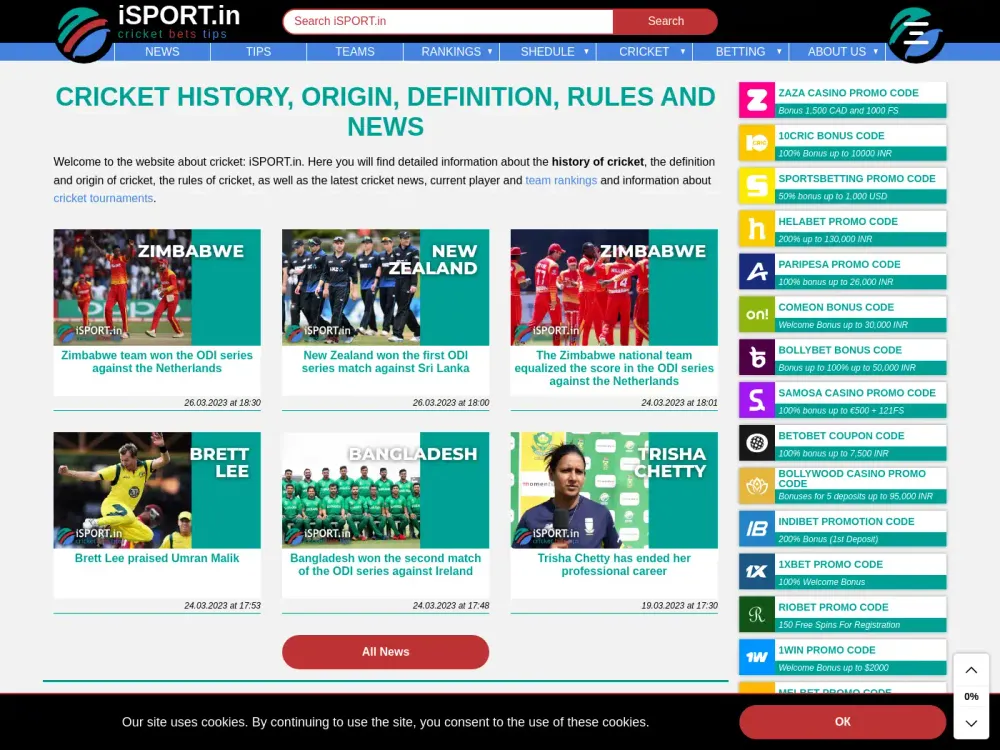Click the Zaza Casino Z icon

(757, 100)
